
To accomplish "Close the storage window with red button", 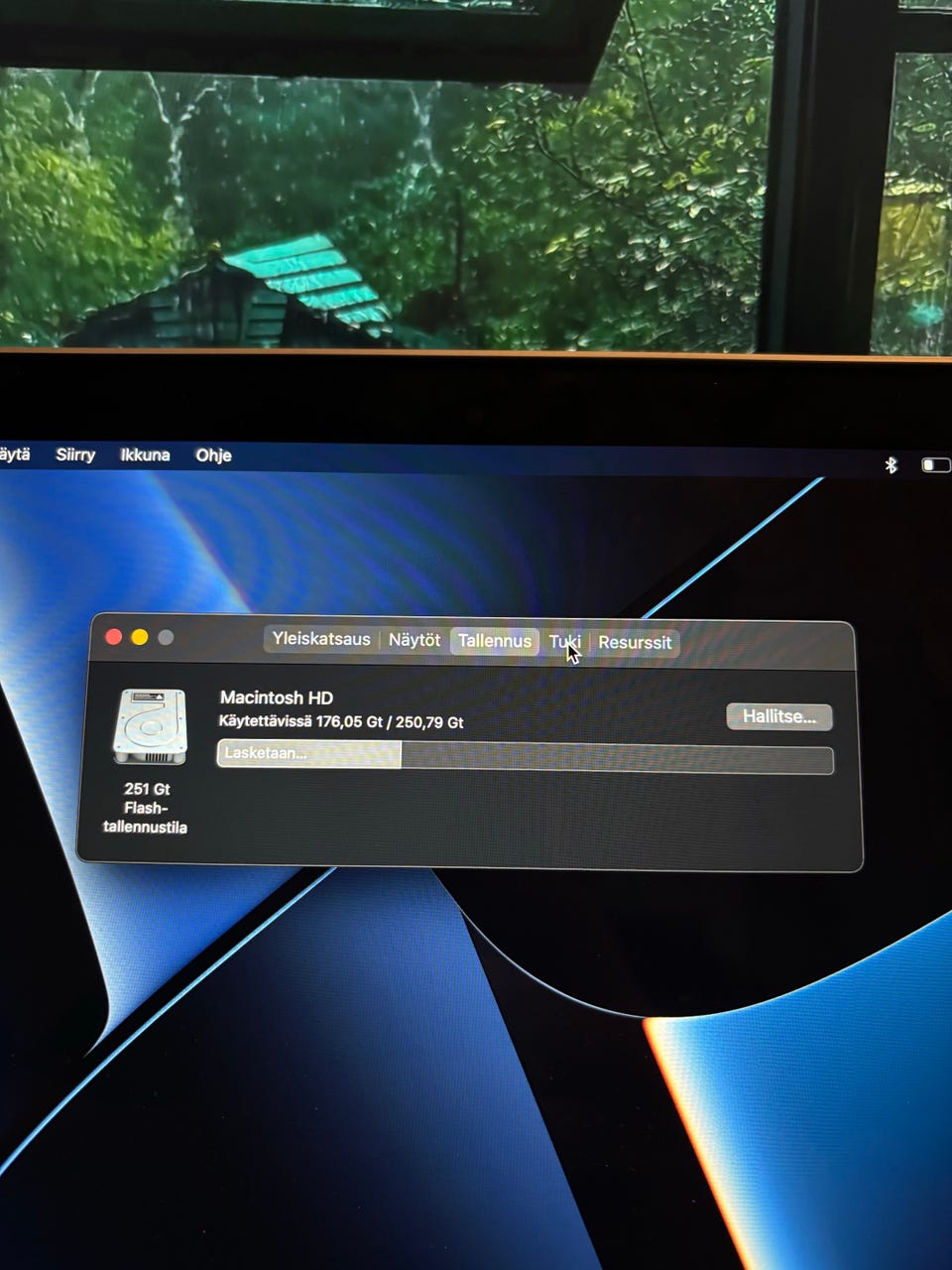I will (114, 637).
